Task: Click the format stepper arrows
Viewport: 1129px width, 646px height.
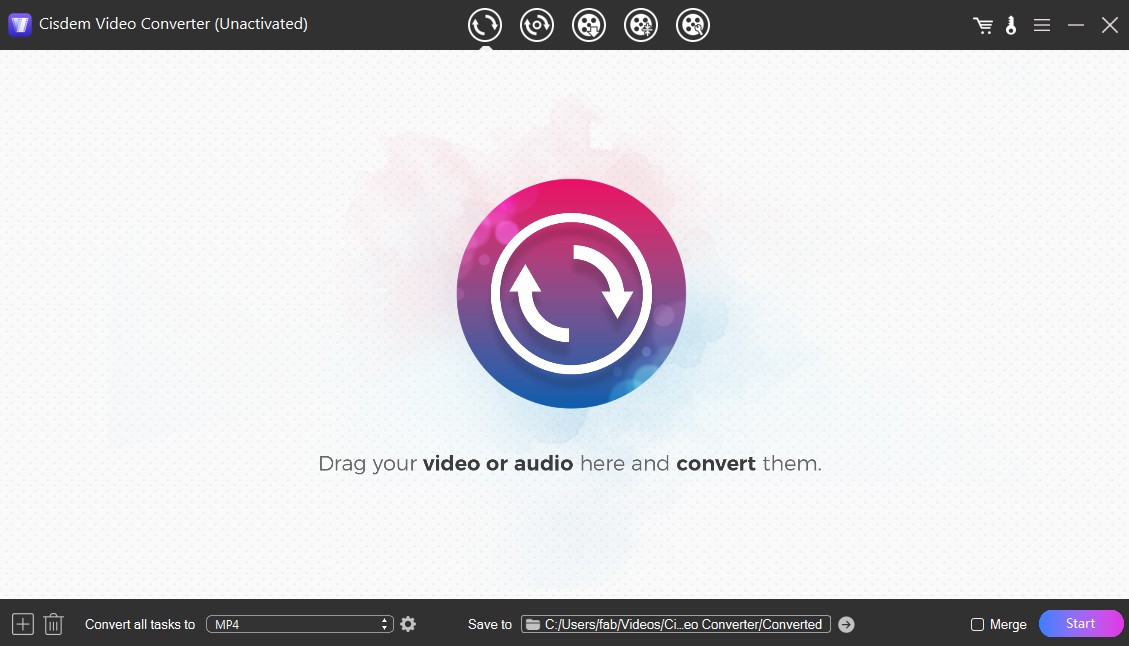Action: click(384, 623)
